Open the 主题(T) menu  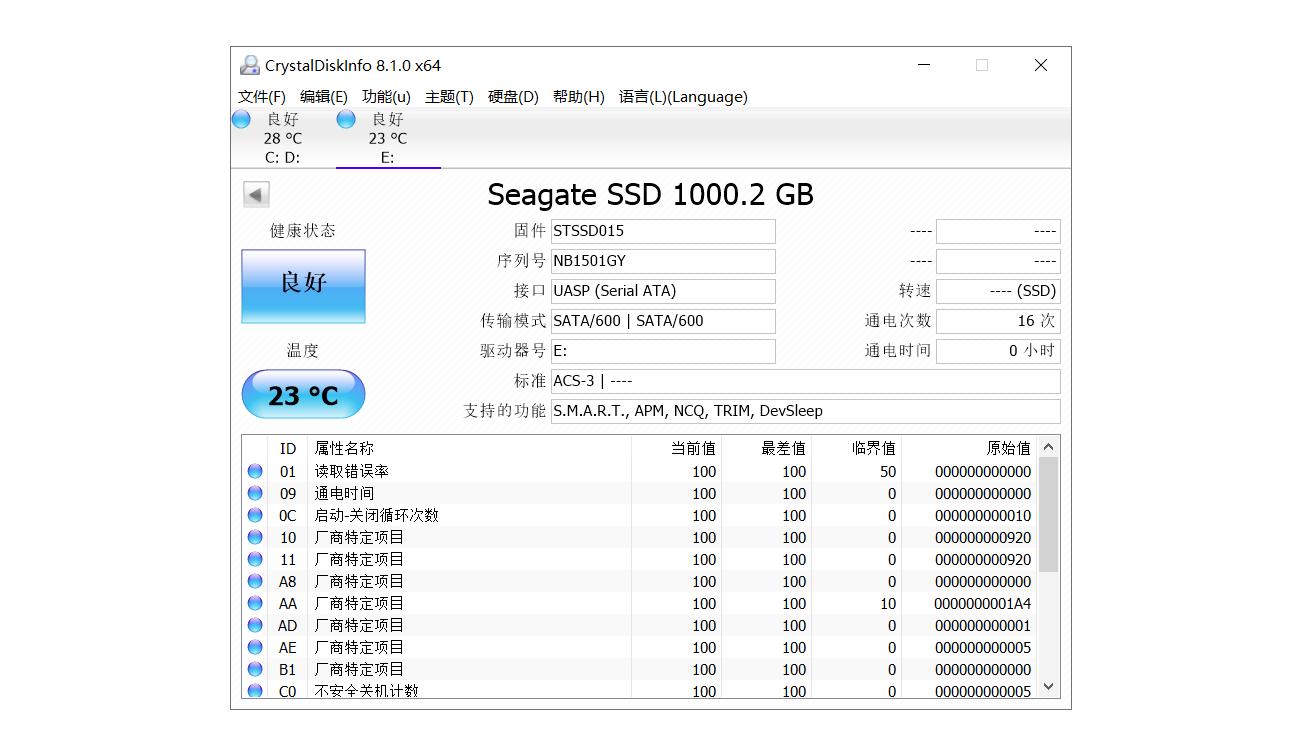(x=448, y=97)
